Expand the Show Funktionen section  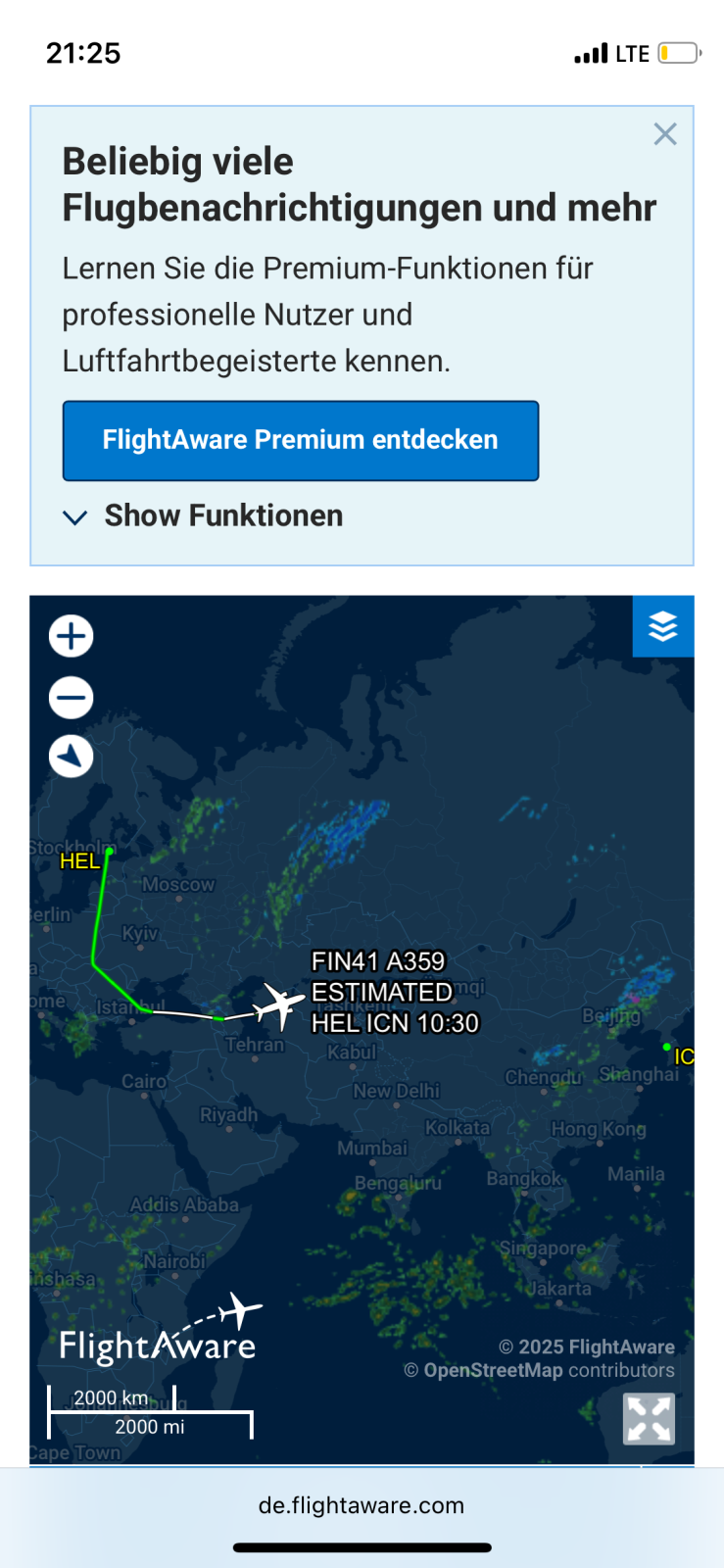point(223,515)
